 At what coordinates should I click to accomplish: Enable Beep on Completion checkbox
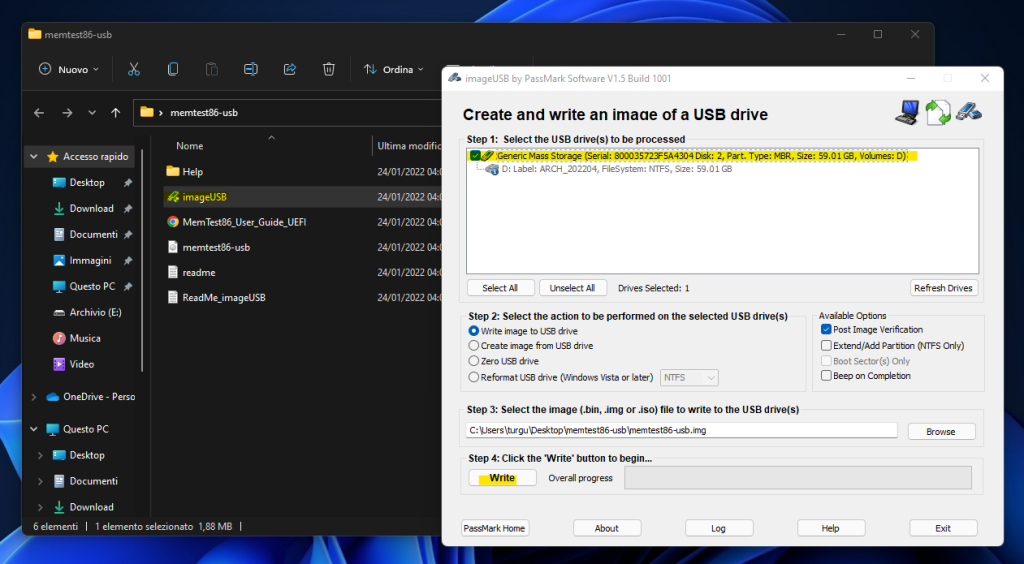click(x=826, y=376)
